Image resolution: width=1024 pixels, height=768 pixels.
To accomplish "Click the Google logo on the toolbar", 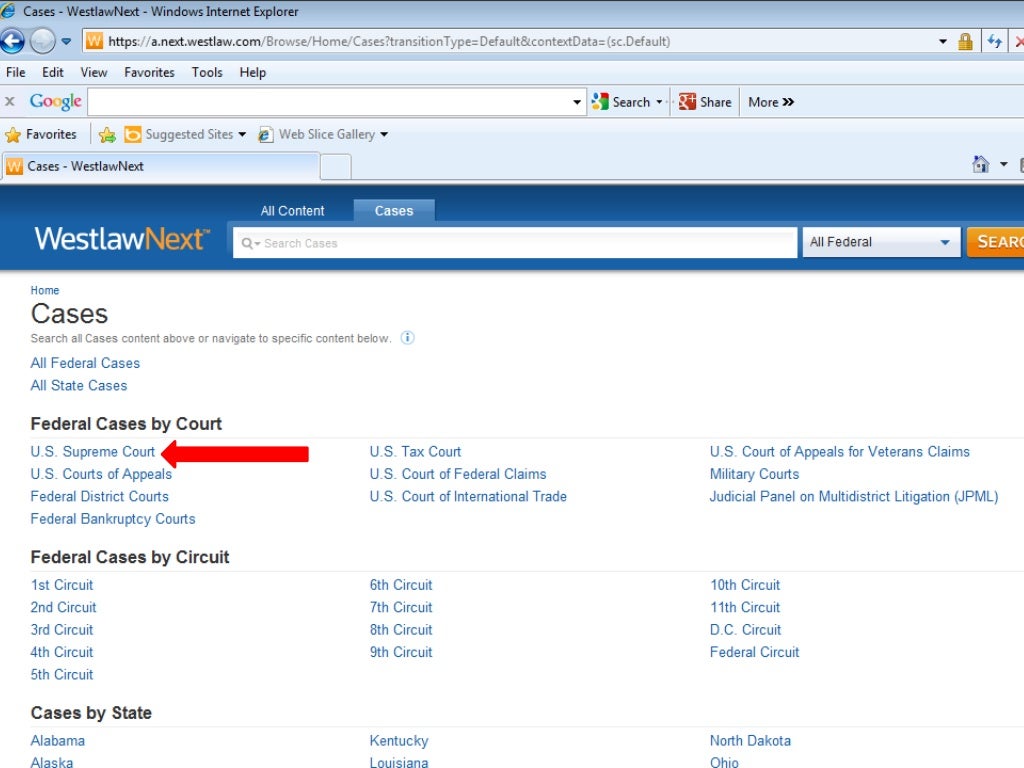I will [x=56, y=101].
